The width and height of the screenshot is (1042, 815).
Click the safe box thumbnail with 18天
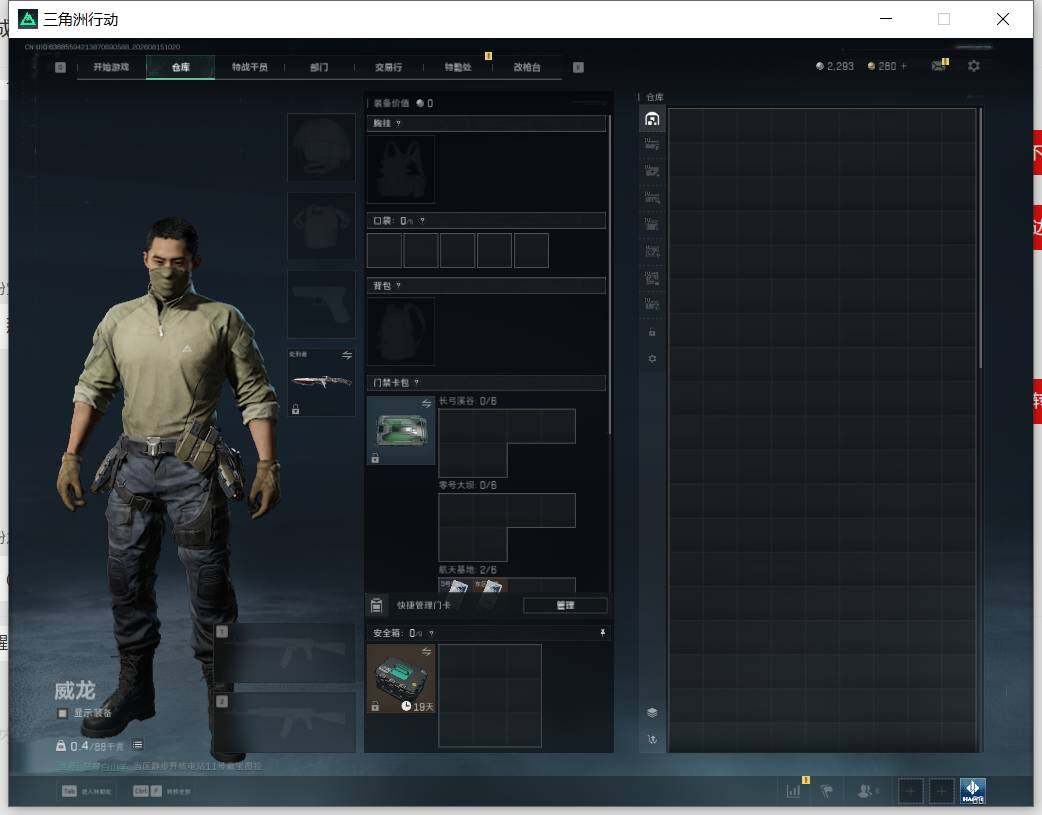(x=401, y=679)
